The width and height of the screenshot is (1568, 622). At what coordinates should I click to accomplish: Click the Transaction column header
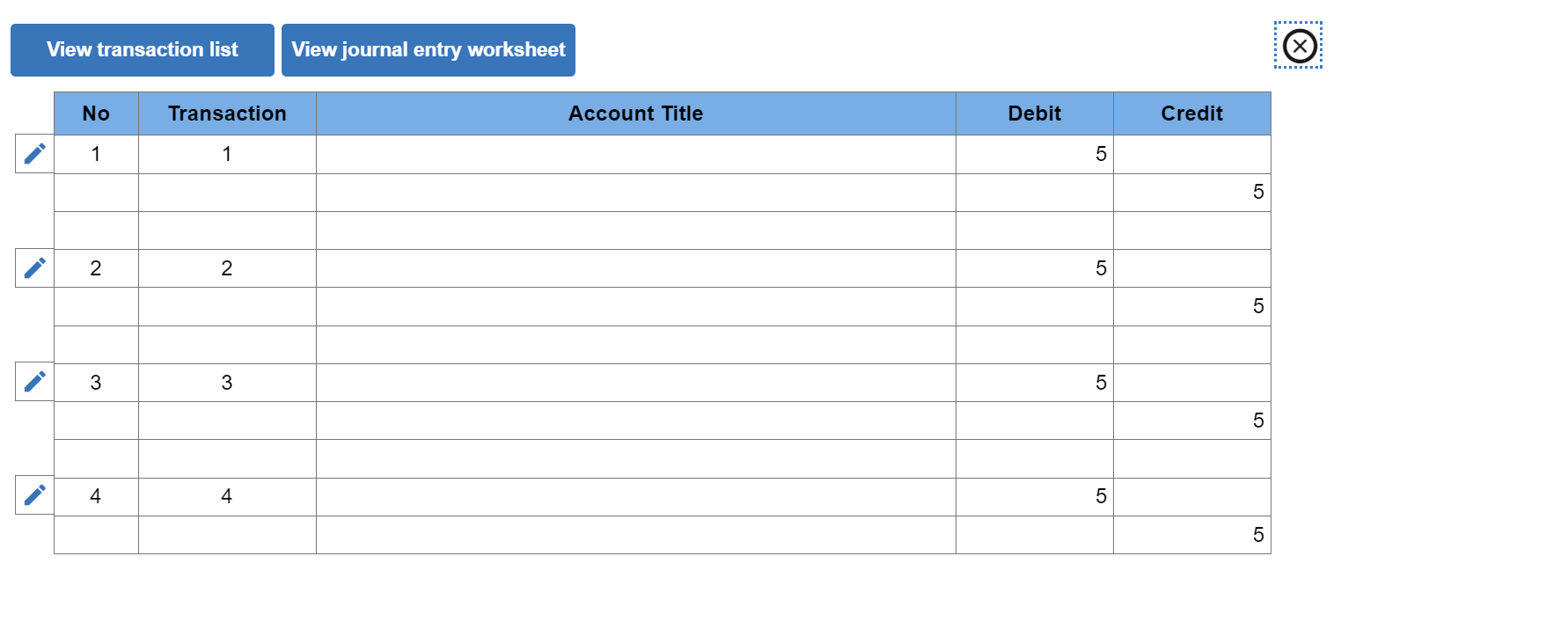pyautogui.click(x=226, y=113)
